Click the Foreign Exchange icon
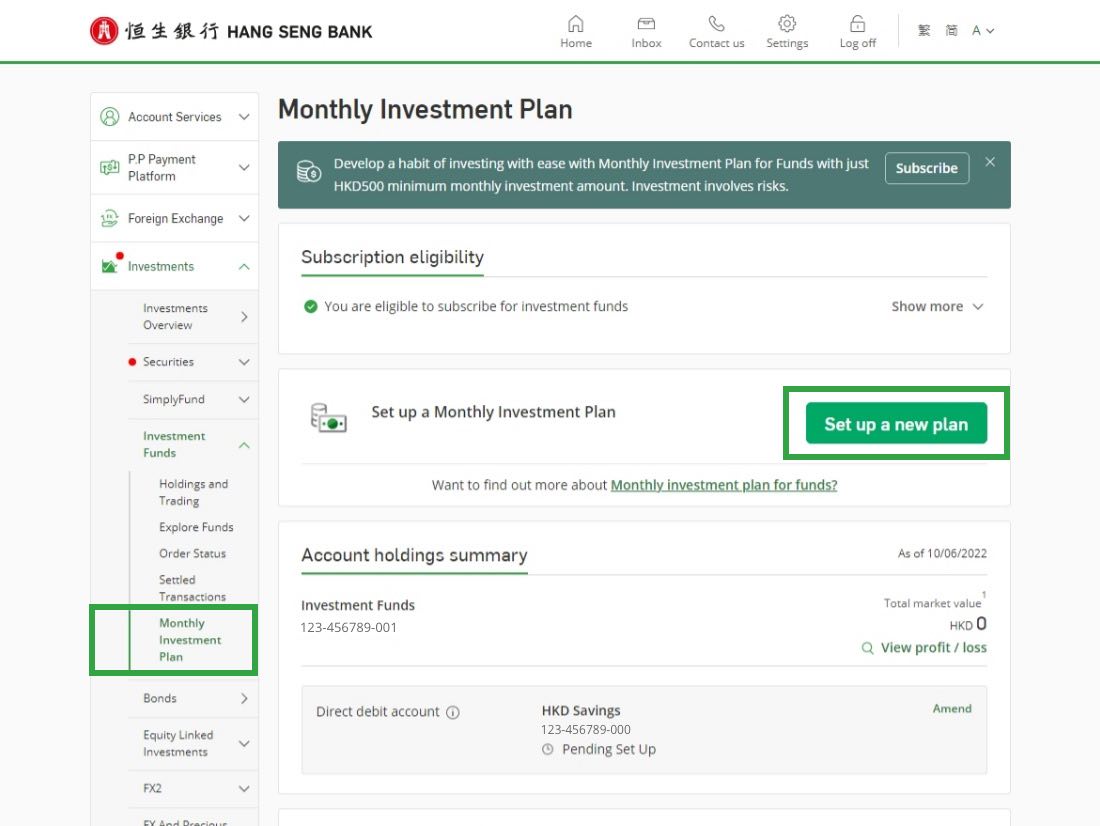Image resolution: width=1100 pixels, height=826 pixels. coord(109,218)
